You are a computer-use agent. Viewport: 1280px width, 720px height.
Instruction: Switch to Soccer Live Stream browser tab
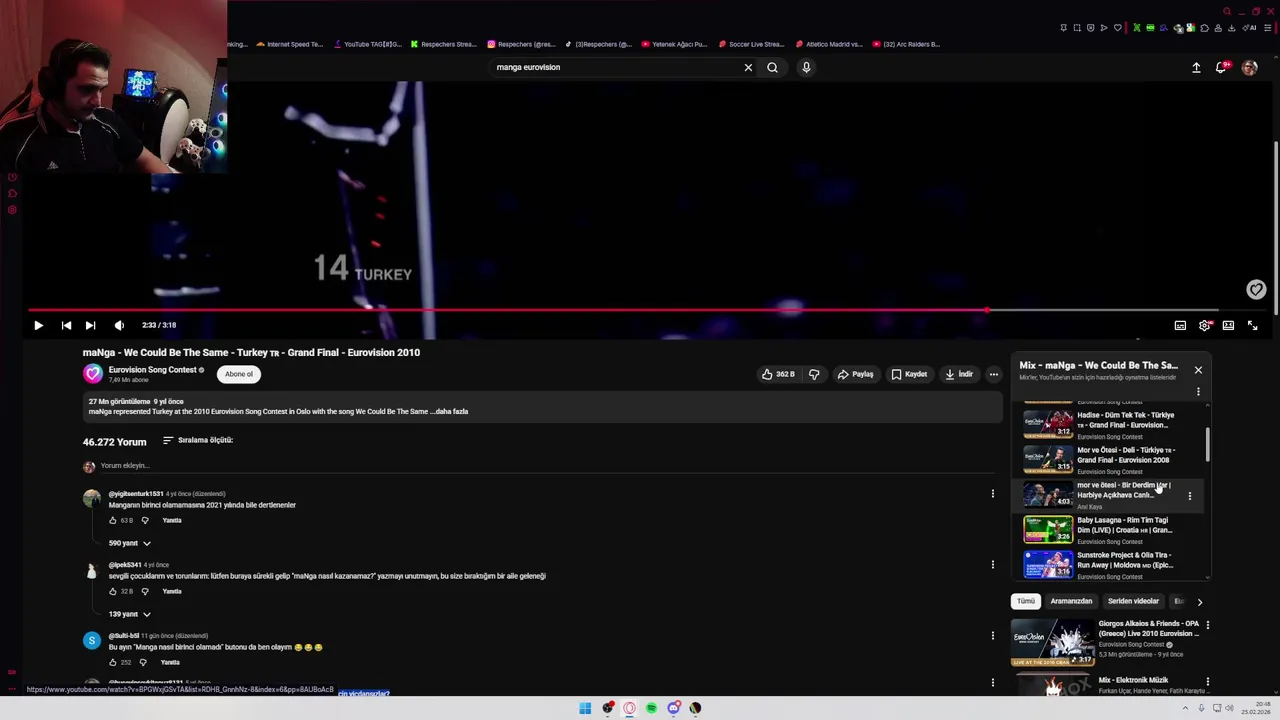pyautogui.click(x=750, y=44)
